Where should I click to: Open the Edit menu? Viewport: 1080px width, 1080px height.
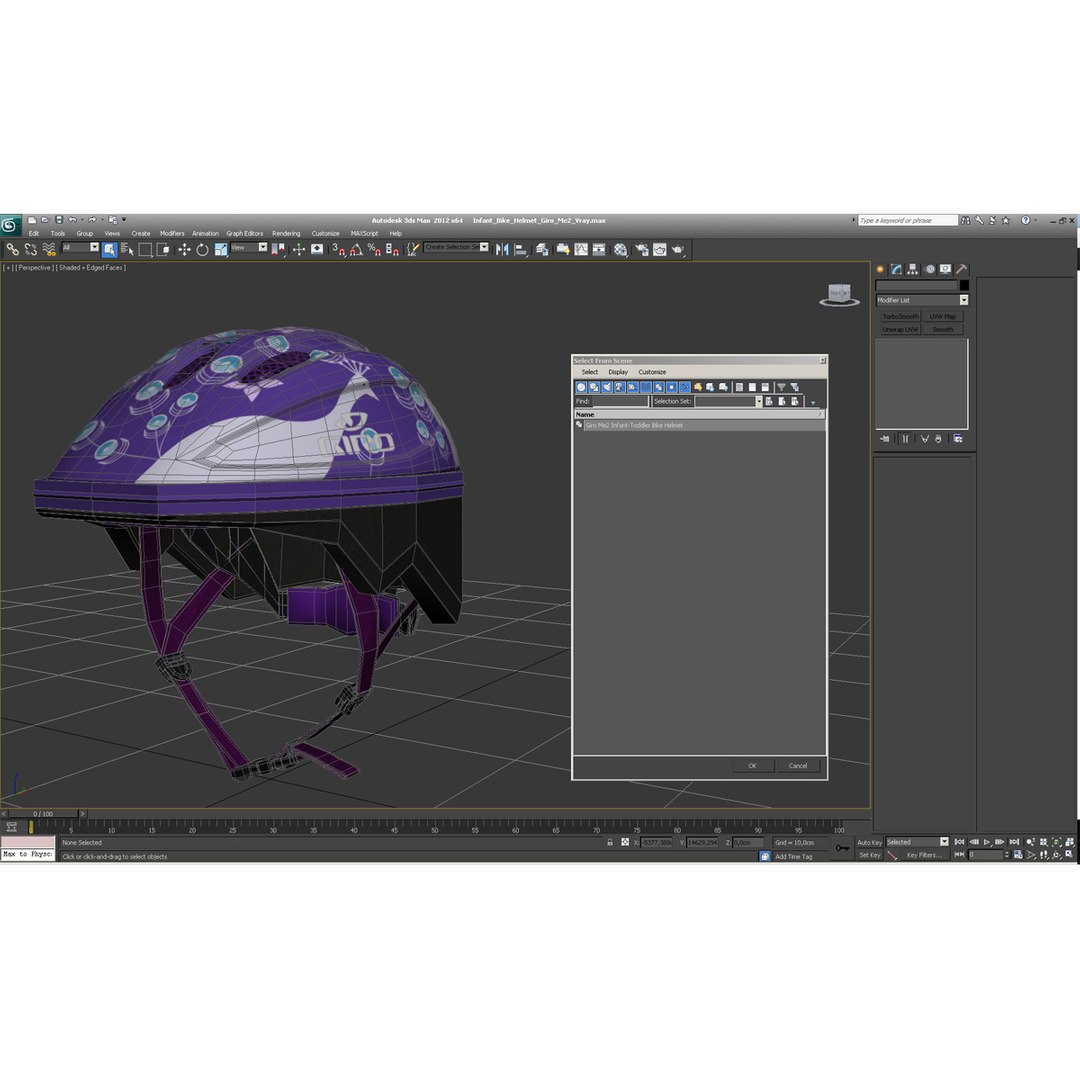click(x=34, y=233)
